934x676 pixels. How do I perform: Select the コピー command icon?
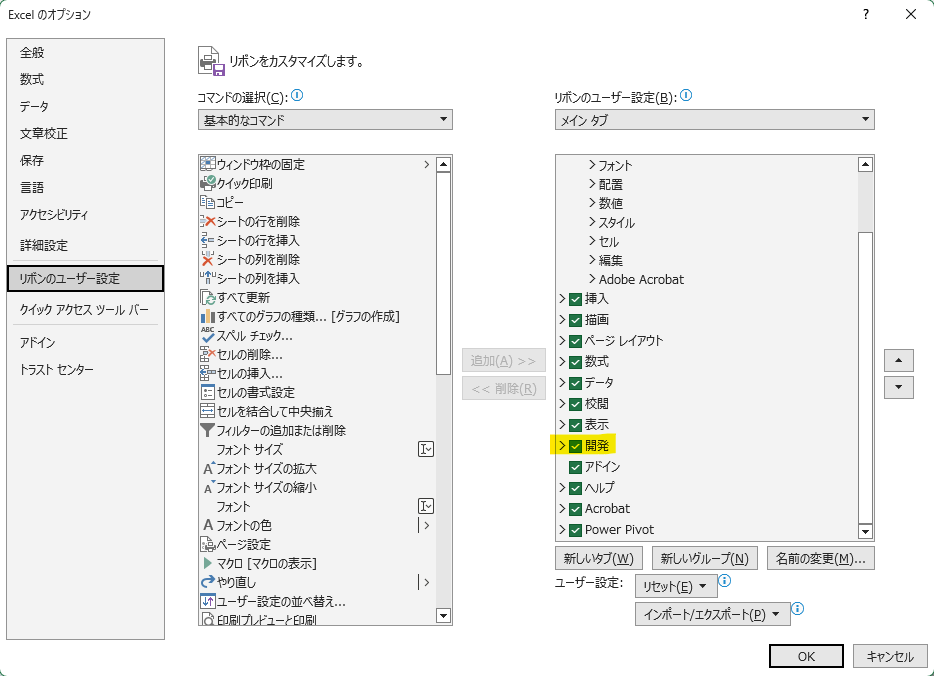pos(208,202)
